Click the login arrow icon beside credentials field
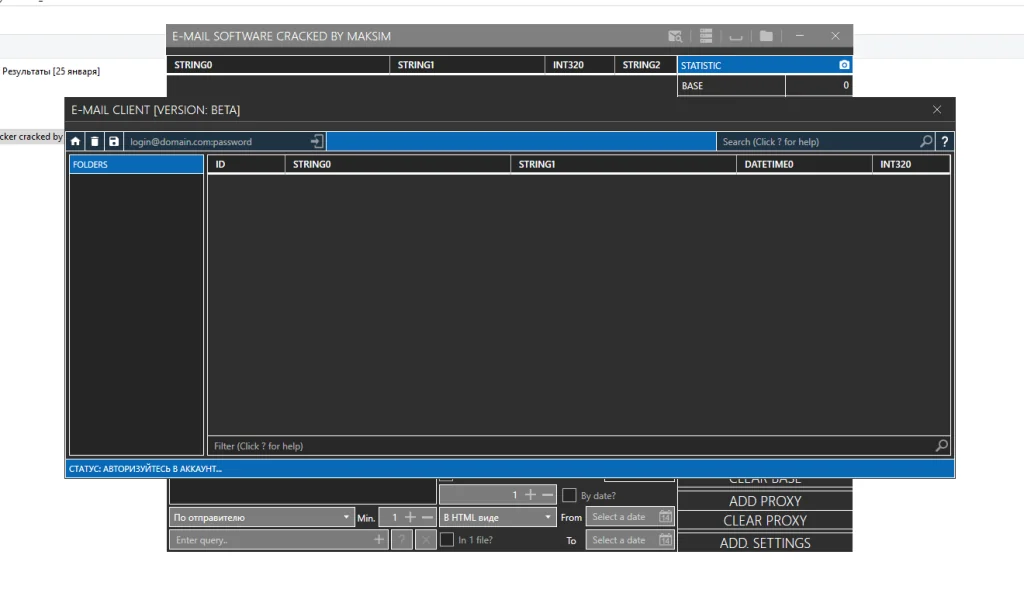 (316, 142)
